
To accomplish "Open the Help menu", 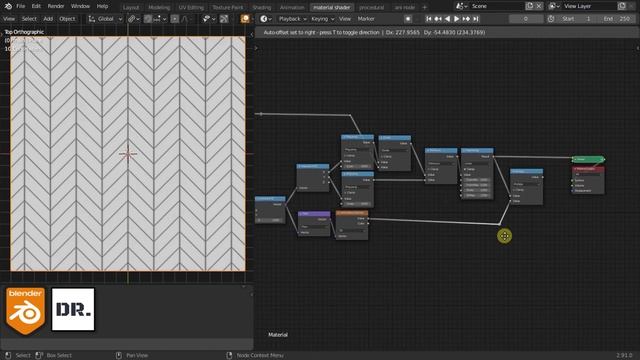I will coord(102,6).
